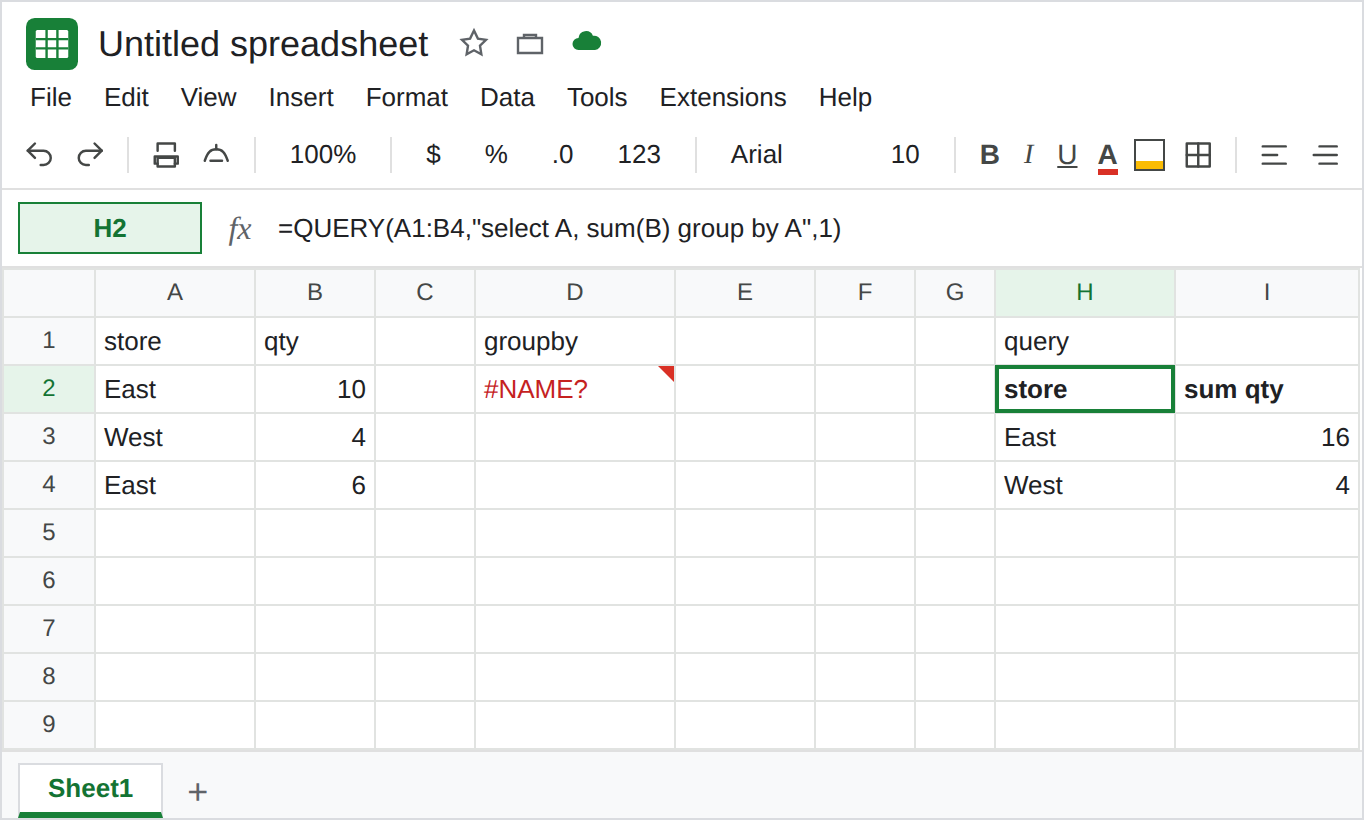
Task: Select row 5 header
Action: (49, 533)
